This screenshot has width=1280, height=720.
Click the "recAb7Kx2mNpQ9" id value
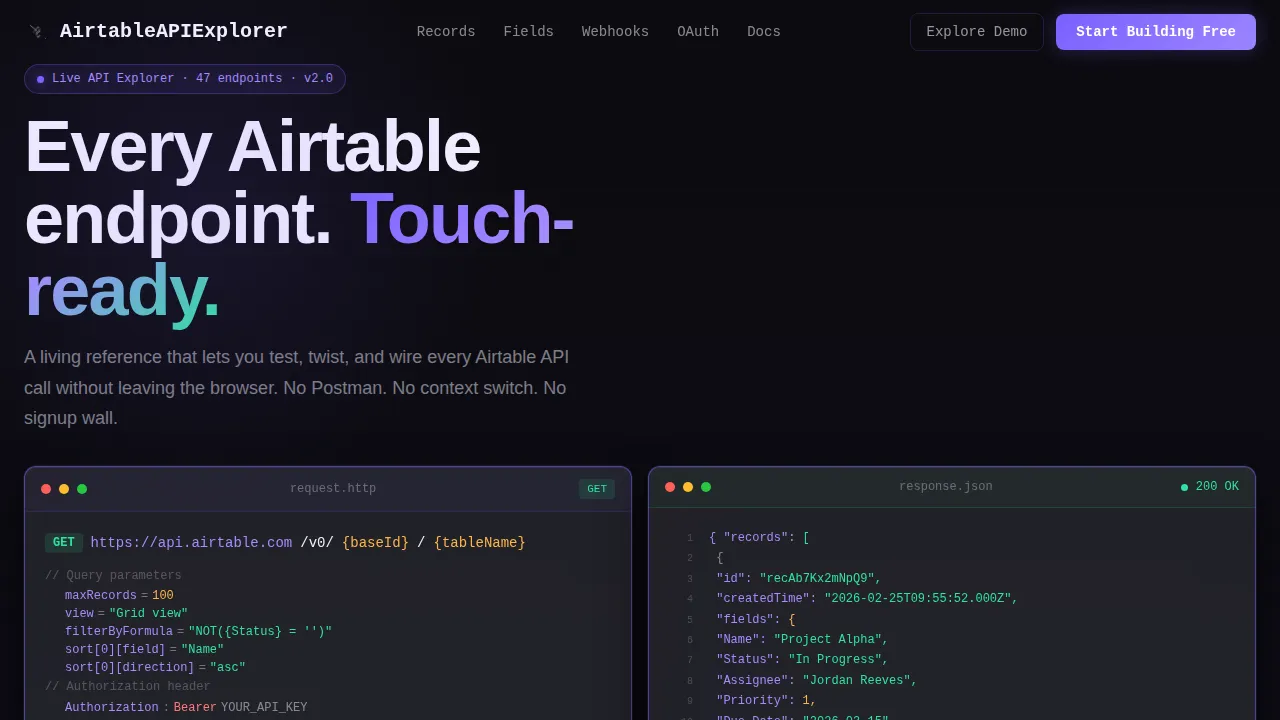(820, 579)
